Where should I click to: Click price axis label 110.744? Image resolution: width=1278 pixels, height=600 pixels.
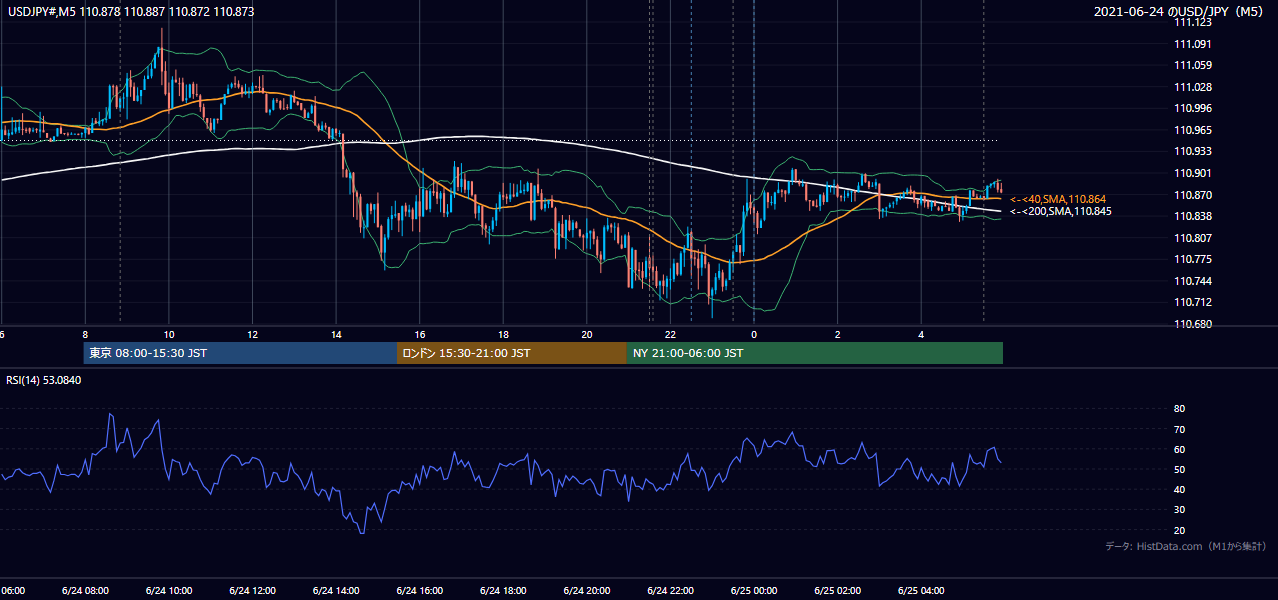click(x=1193, y=281)
